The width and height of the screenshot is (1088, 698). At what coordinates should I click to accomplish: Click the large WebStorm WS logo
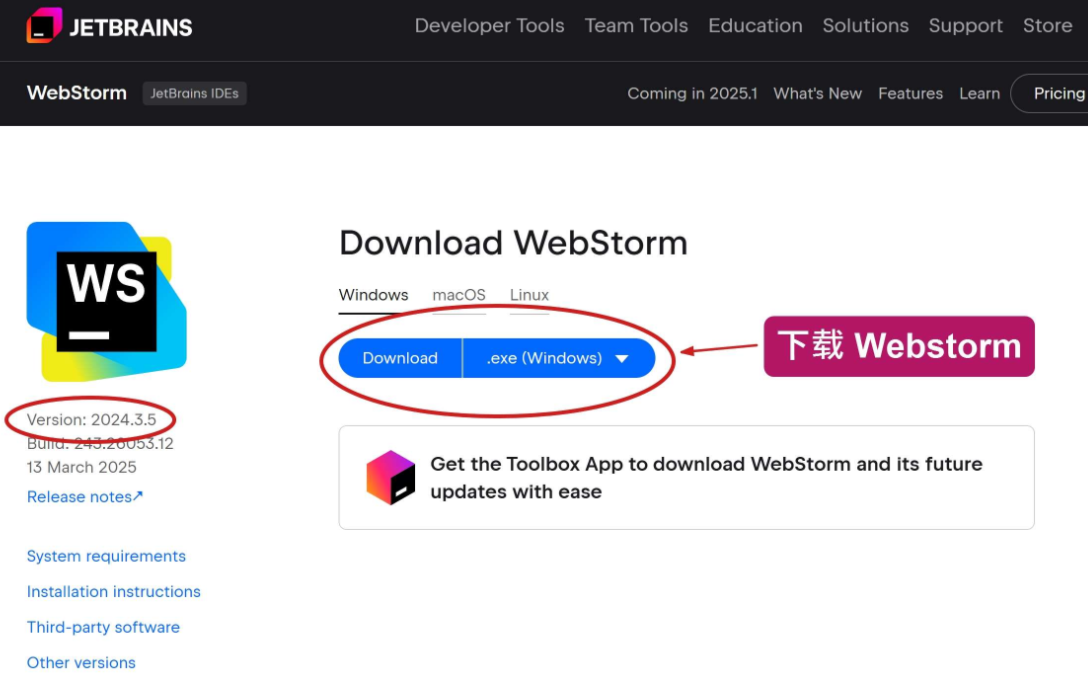(107, 302)
